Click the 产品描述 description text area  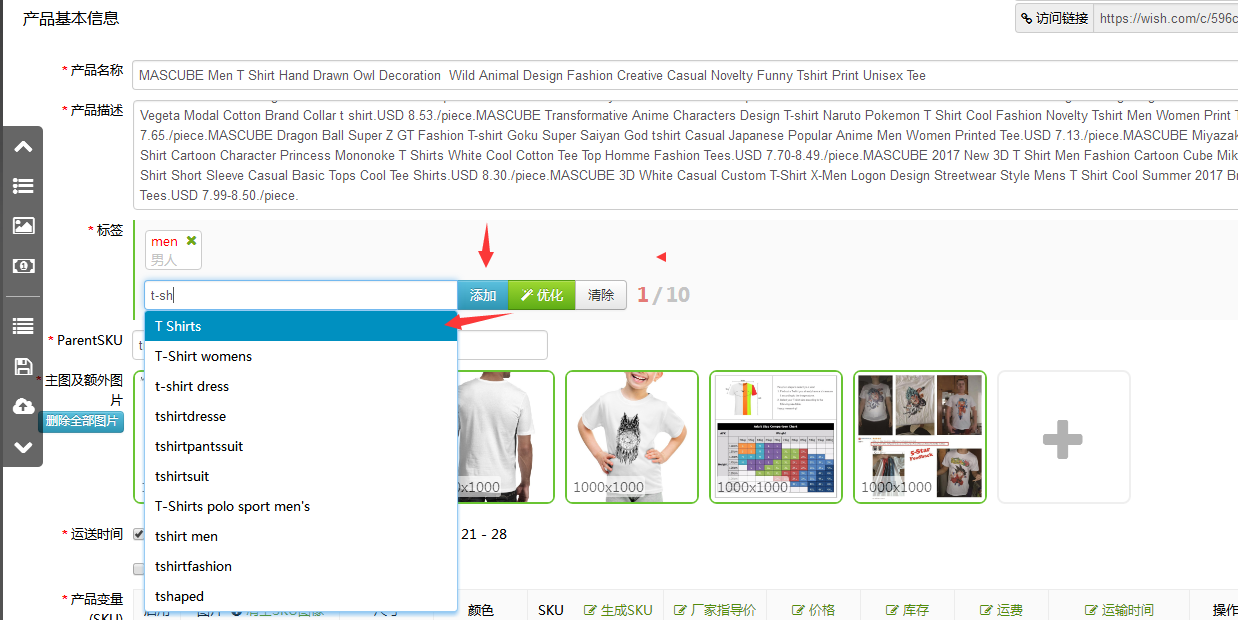685,153
